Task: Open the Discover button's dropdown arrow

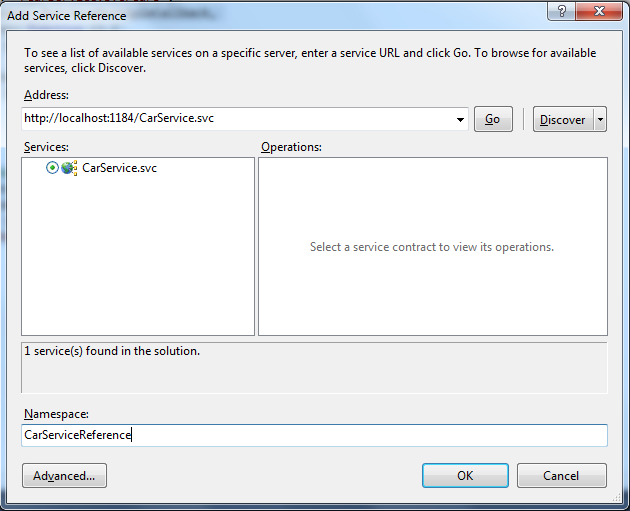Action: (x=600, y=119)
